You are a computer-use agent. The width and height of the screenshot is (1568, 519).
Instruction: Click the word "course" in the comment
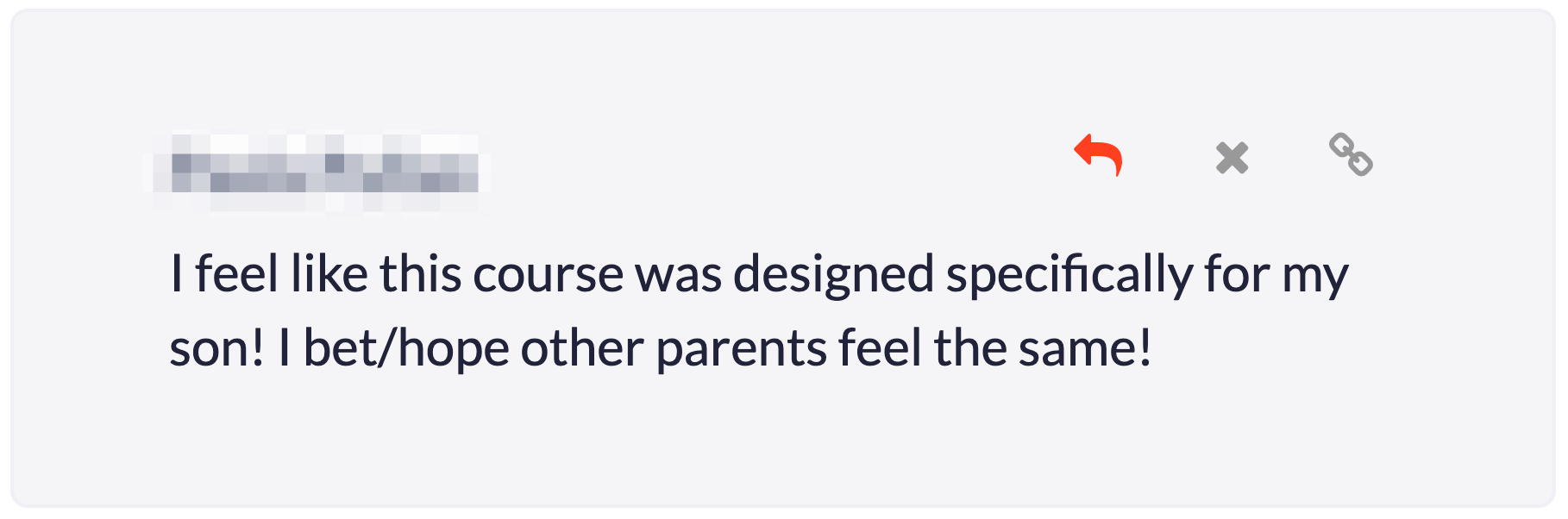(x=548, y=275)
